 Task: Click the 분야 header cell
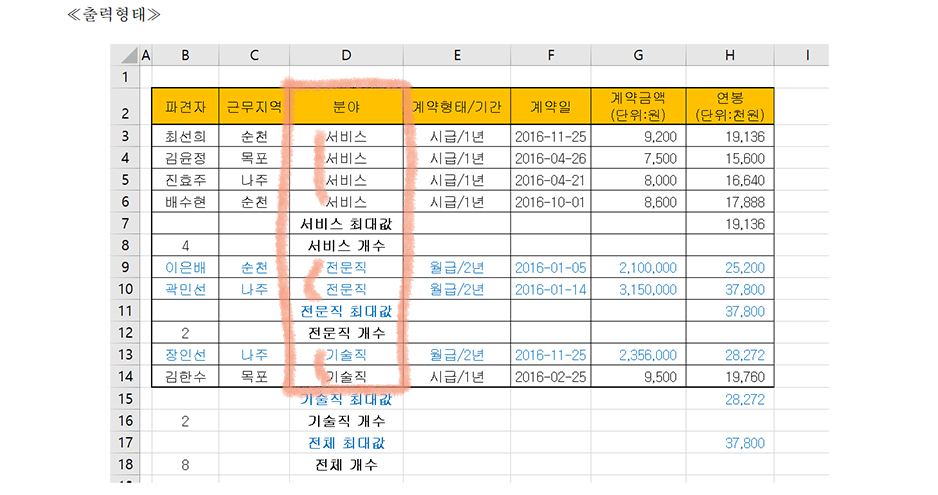point(346,107)
